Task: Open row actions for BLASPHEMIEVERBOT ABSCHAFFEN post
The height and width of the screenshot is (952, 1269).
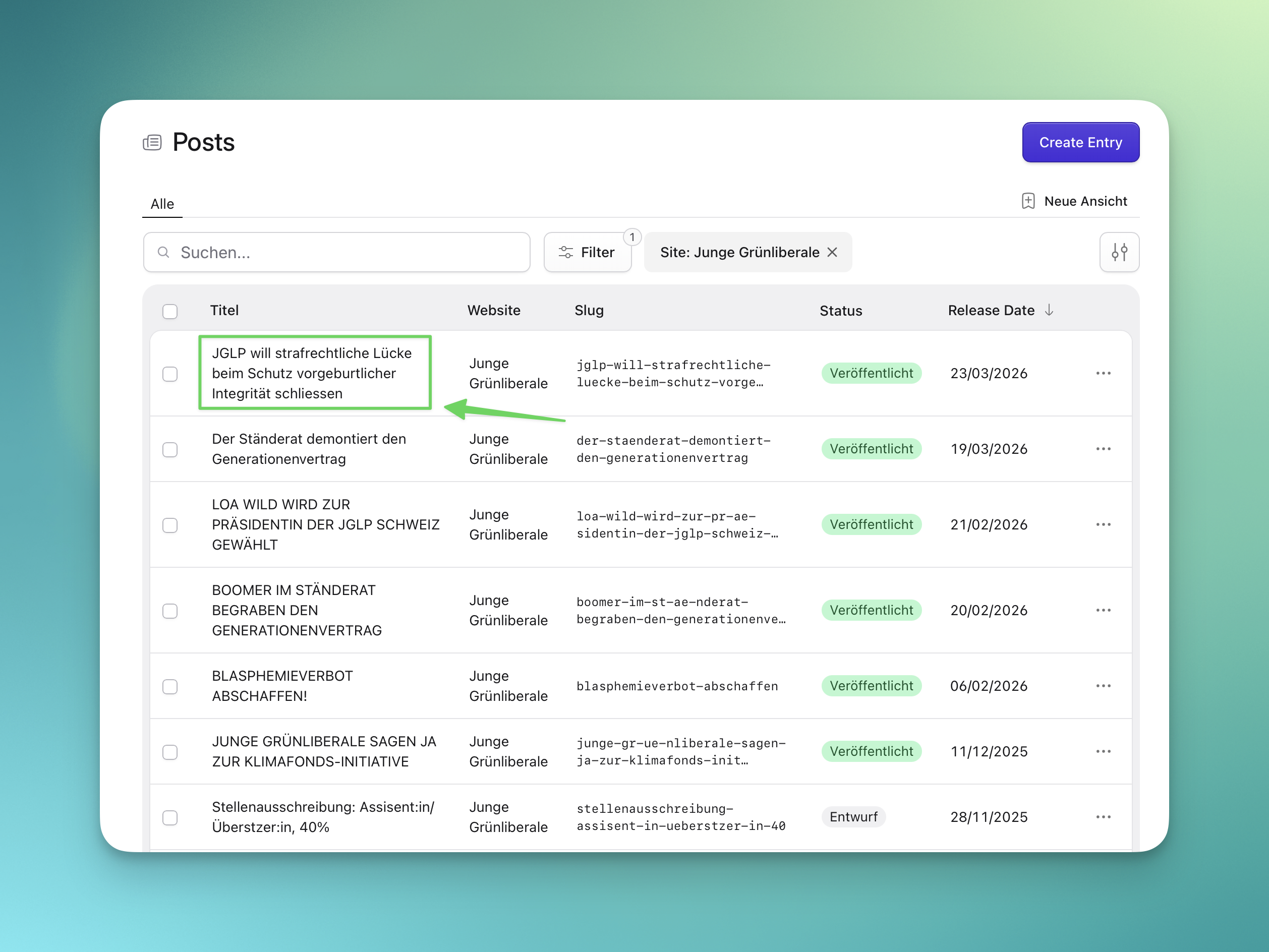Action: (1103, 686)
